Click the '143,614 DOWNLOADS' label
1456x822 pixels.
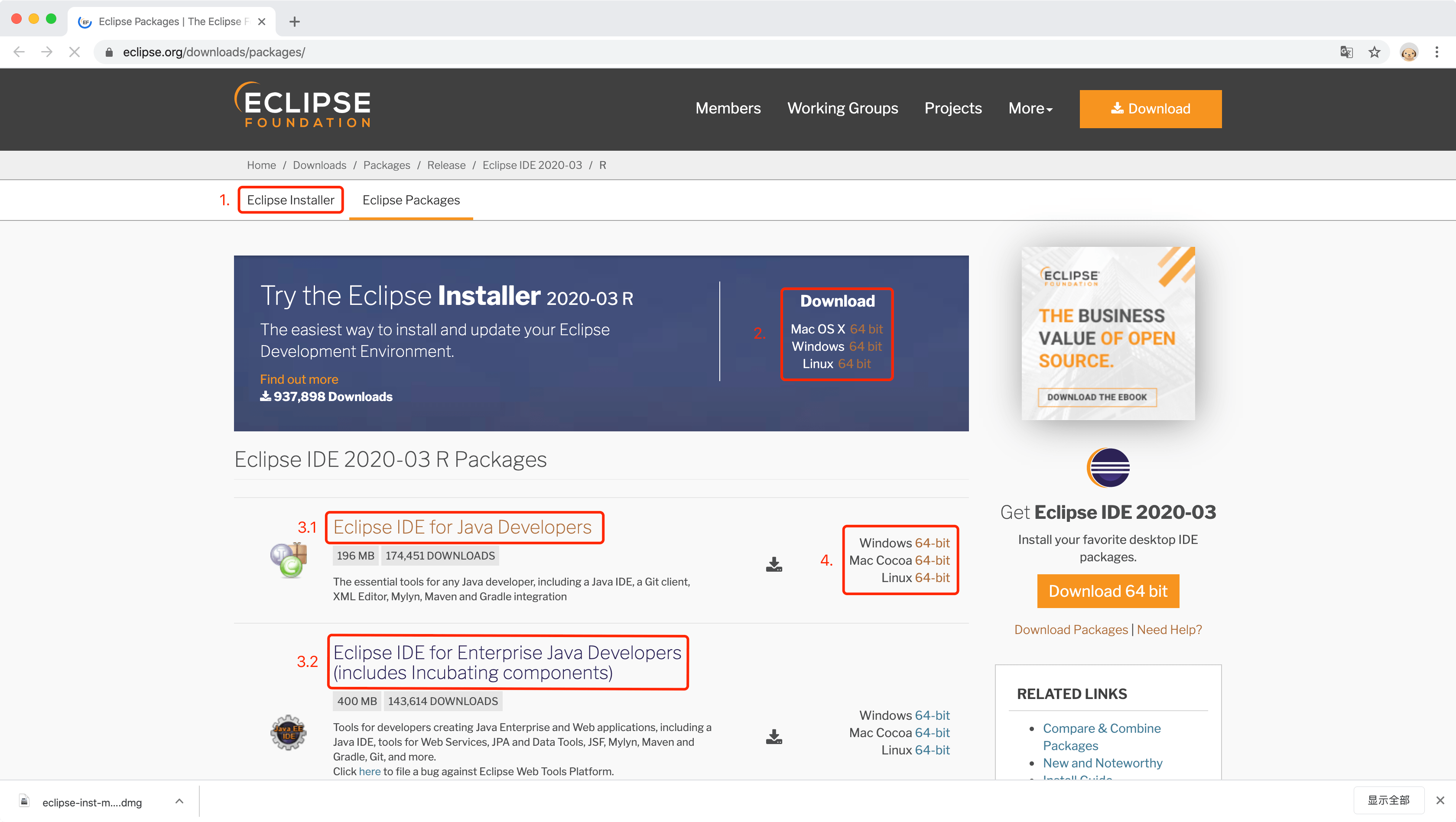coord(442,701)
